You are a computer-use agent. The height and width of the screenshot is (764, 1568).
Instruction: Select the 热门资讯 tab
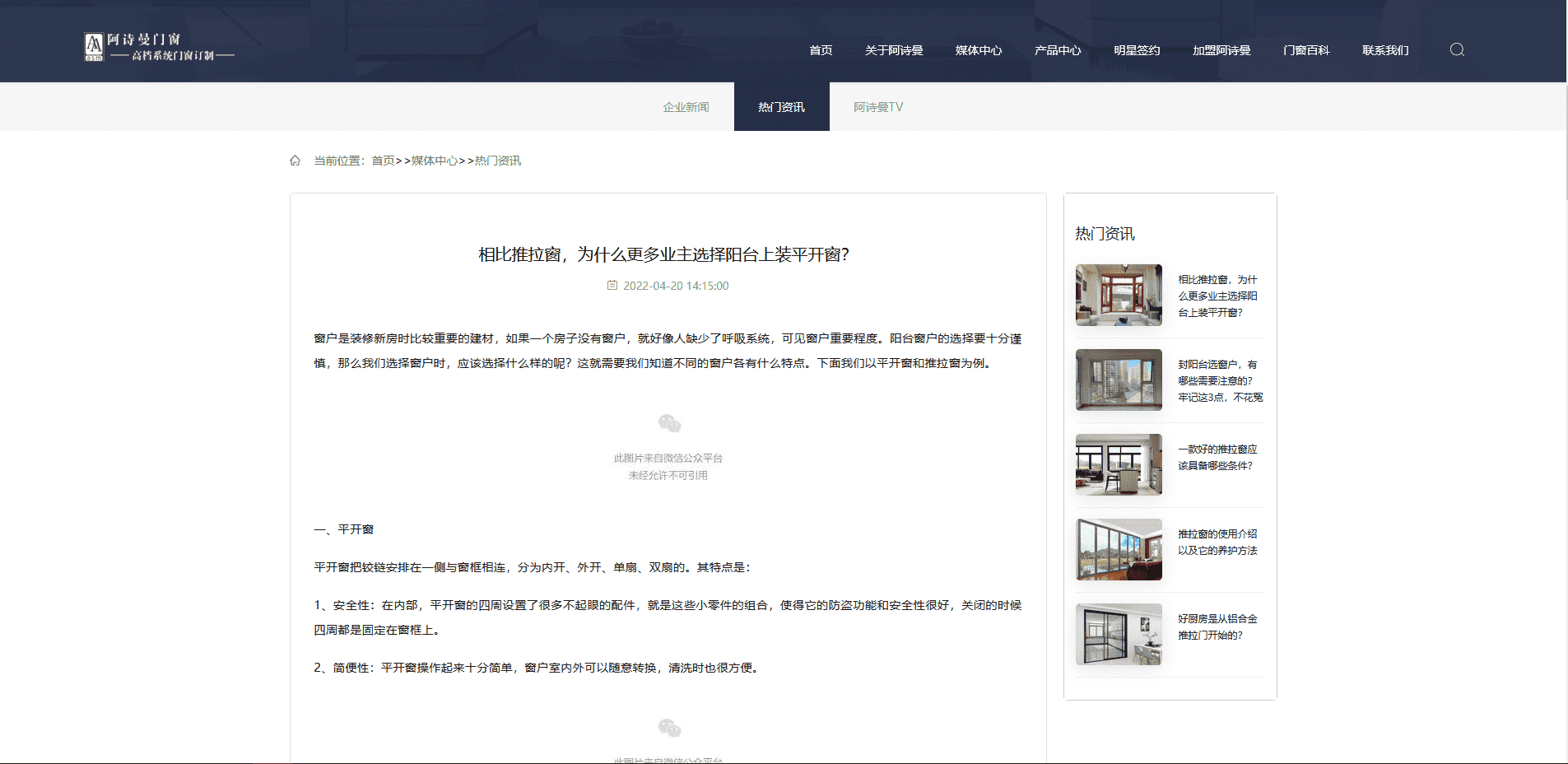coord(781,107)
